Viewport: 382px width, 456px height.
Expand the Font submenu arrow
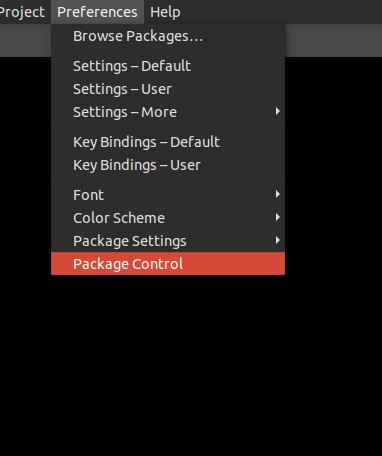point(277,194)
